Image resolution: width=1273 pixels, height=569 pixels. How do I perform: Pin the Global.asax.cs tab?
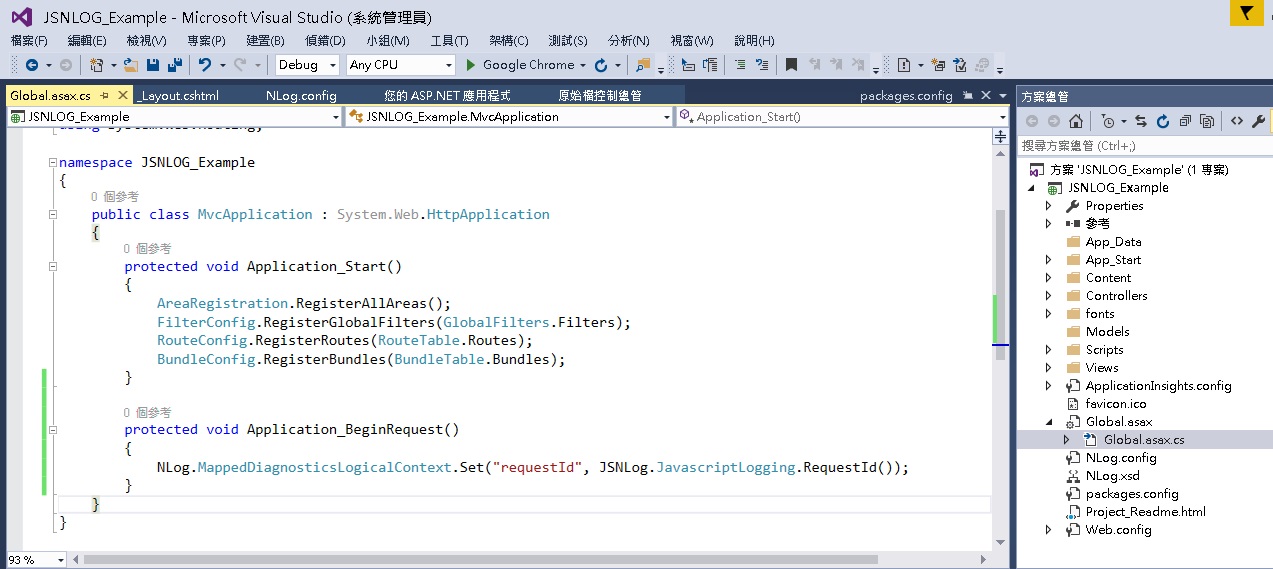click(x=104, y=95)
